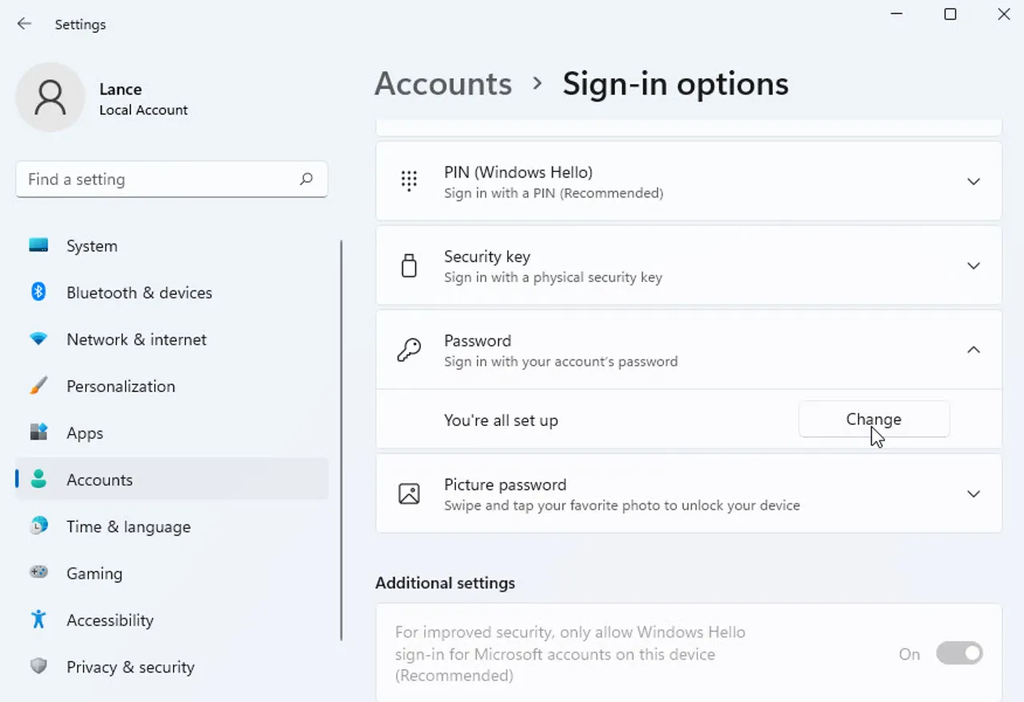Click the Password key icon

(409, 350)
